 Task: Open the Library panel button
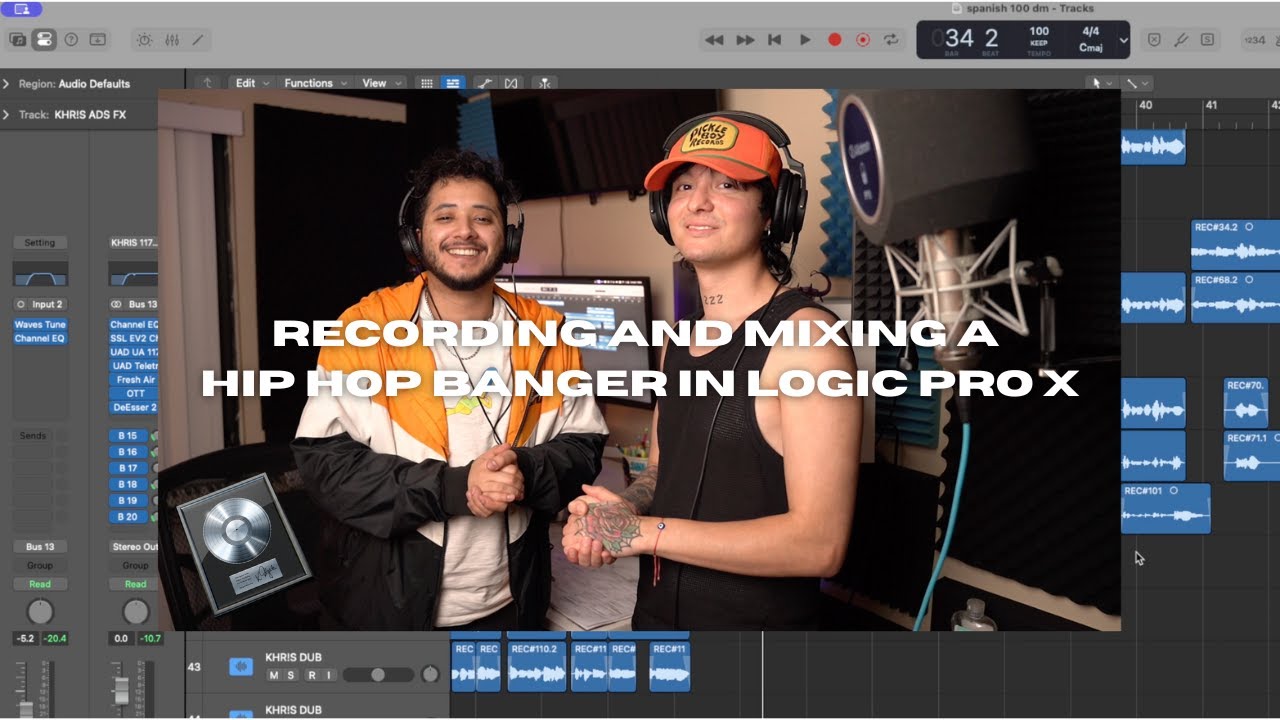tap(18, 40)
